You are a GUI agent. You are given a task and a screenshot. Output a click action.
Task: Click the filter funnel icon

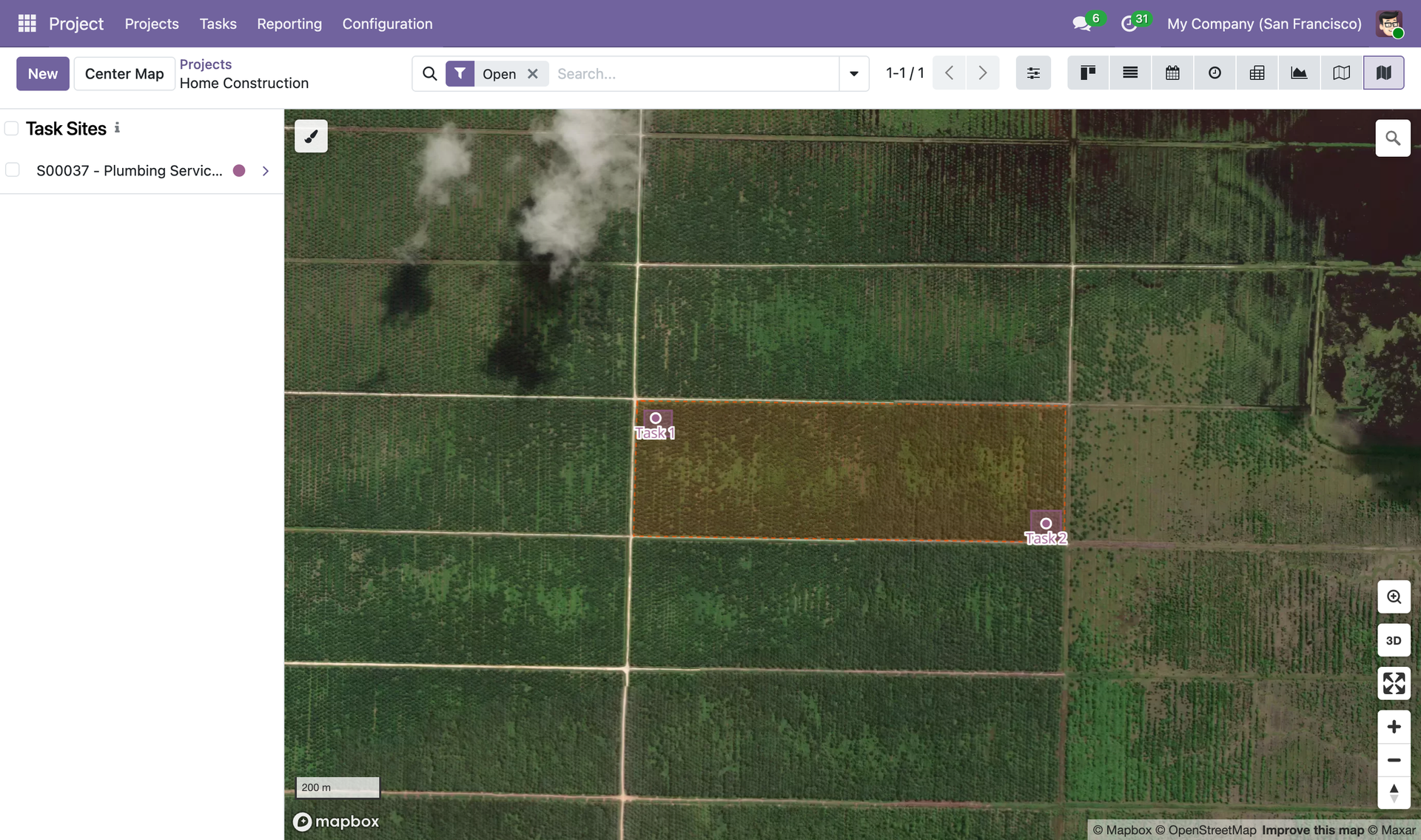[460, 73]
